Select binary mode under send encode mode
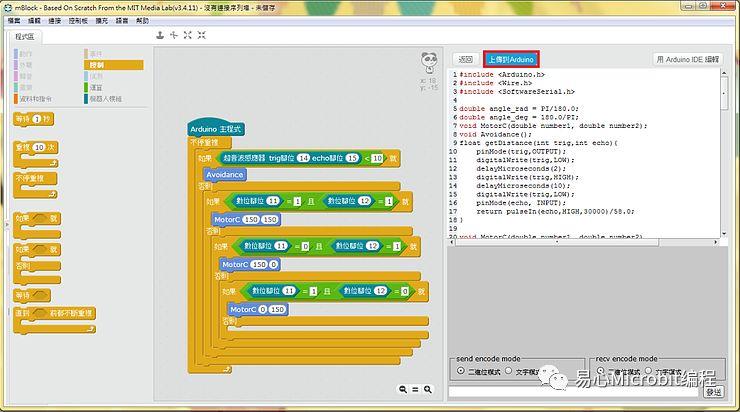 (461, 371)
